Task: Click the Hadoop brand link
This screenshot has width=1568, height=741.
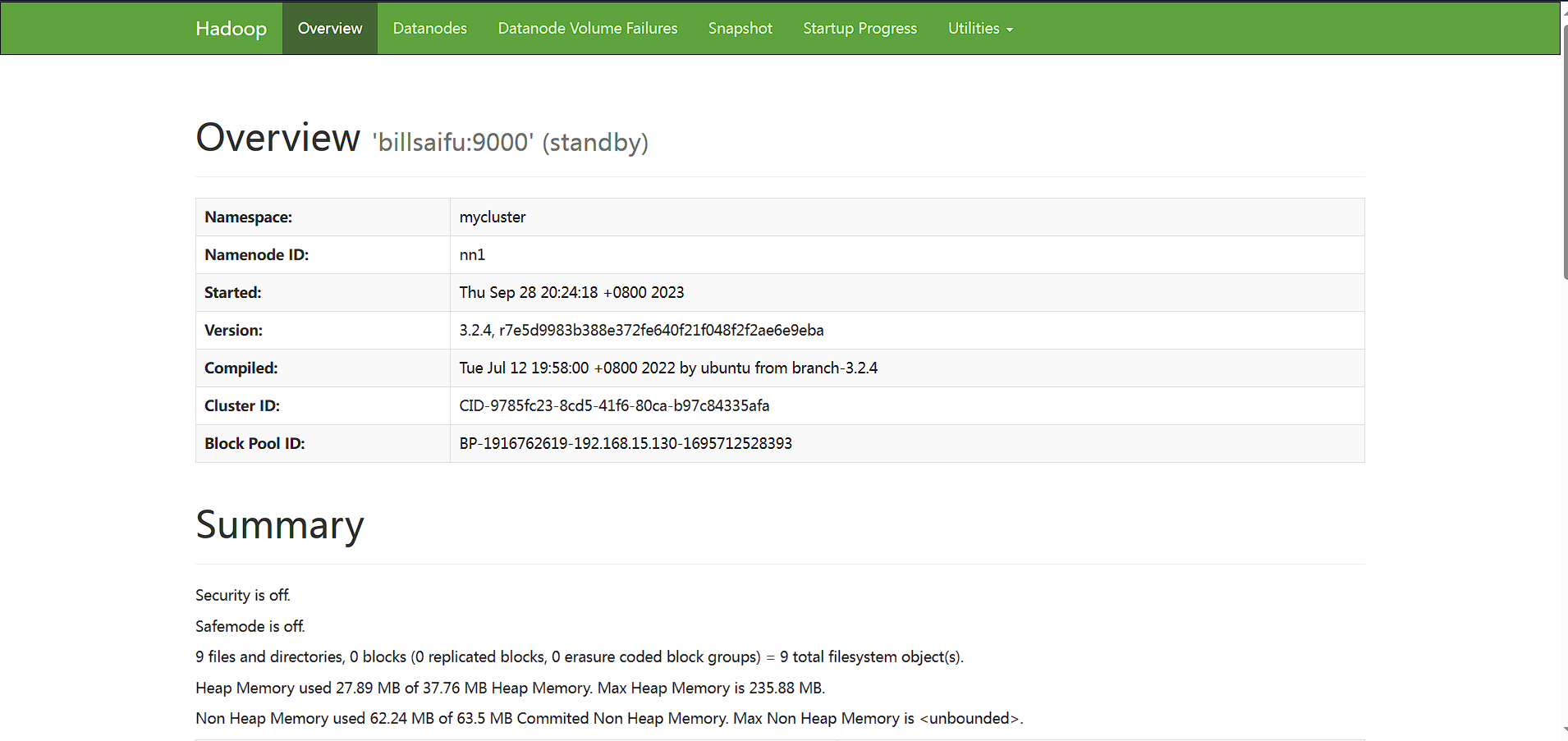Action: [x=231, y=29]
